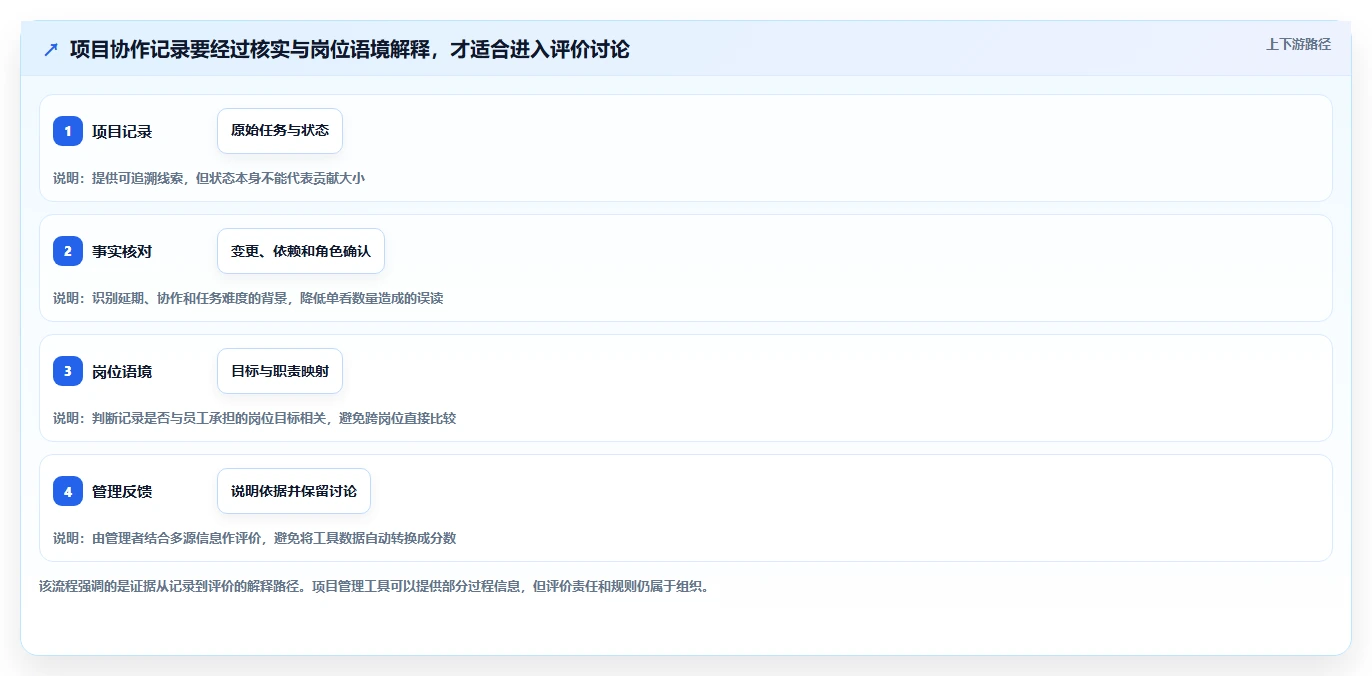This screenshot has width=1372, height=676.
Task: Click the note 说明：提供可追溯线索…
Action: tap(209, 178)
